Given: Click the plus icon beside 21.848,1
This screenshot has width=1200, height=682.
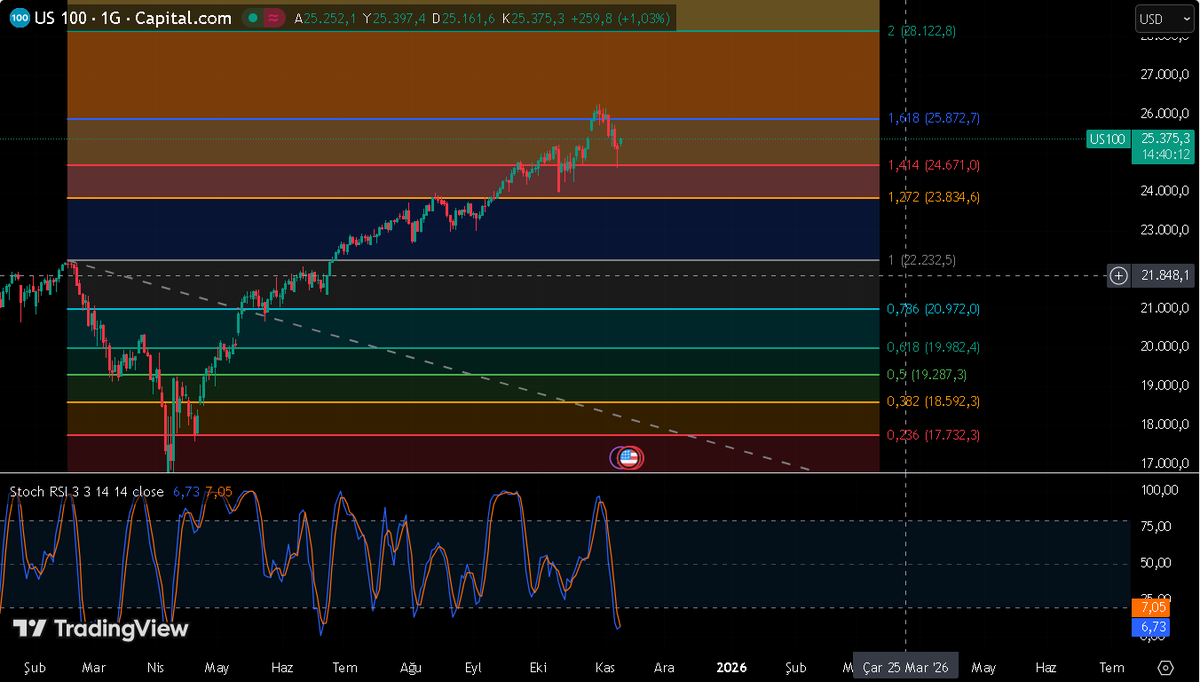Looking at the screenshot, I should coord(1119,275).
